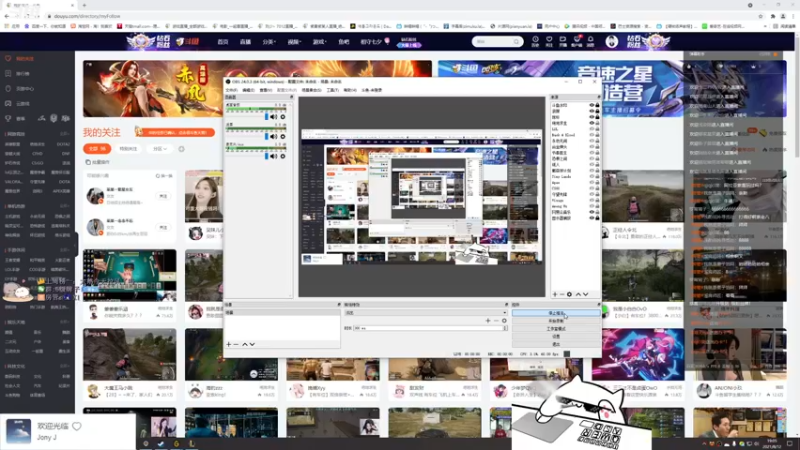Move selected scene down
Viewport: 800px width, 450px height.
(252, 344)
